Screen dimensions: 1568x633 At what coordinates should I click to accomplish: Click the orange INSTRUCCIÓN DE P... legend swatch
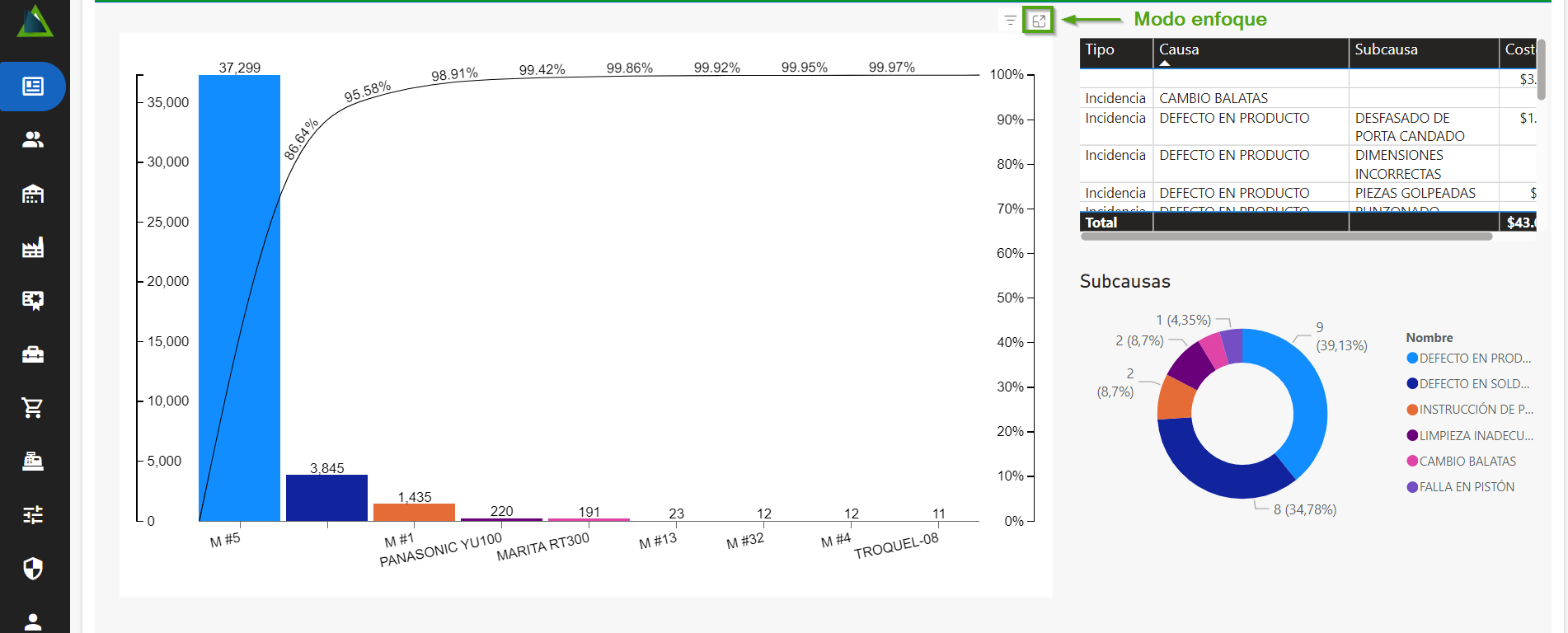pyautogui.click(x=1412, y=410)
